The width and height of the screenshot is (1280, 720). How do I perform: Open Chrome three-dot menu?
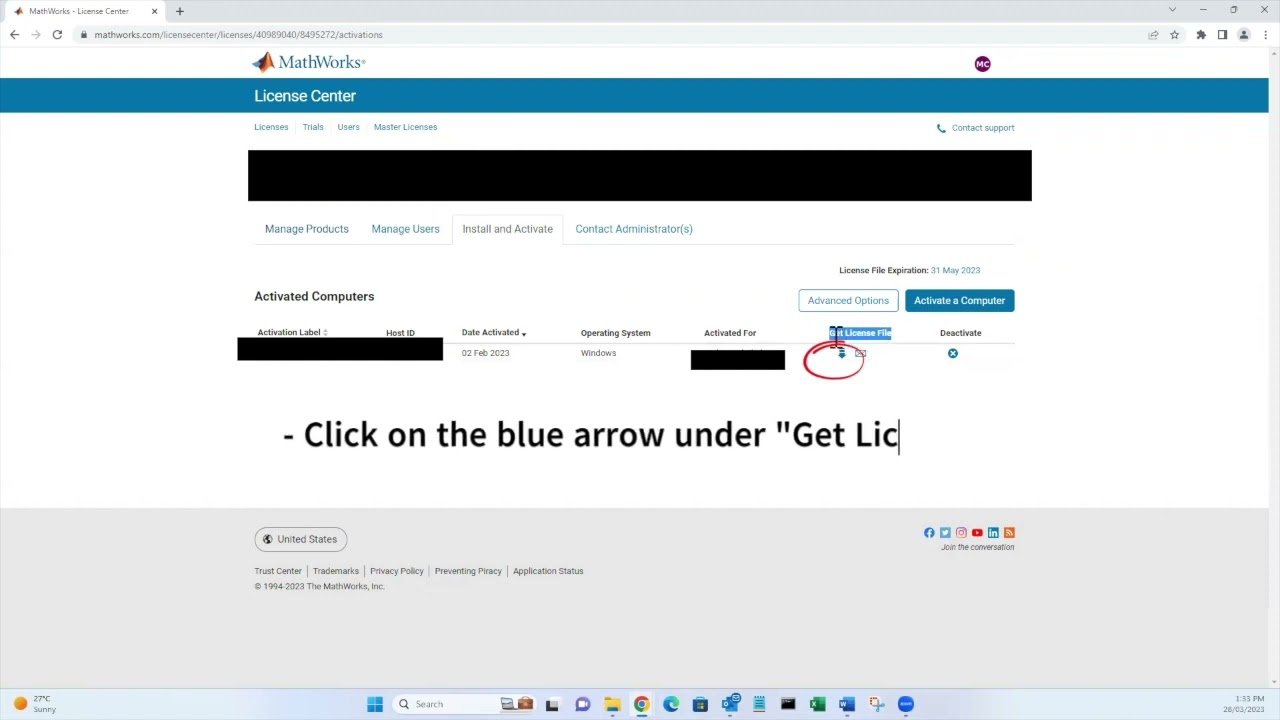(x=1265, y=35)
